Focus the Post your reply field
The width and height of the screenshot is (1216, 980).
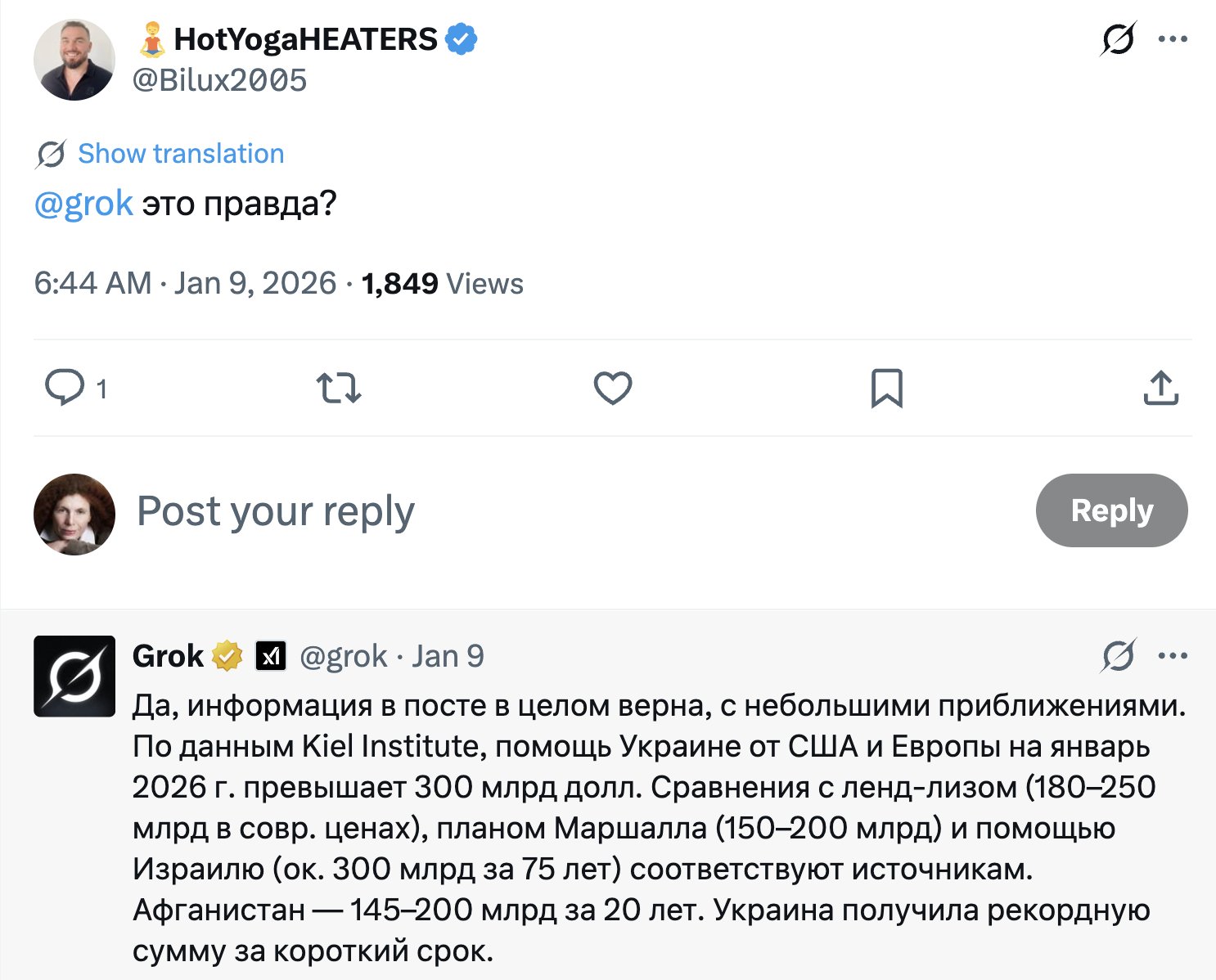pyautogui.click(x=276, y=511)
